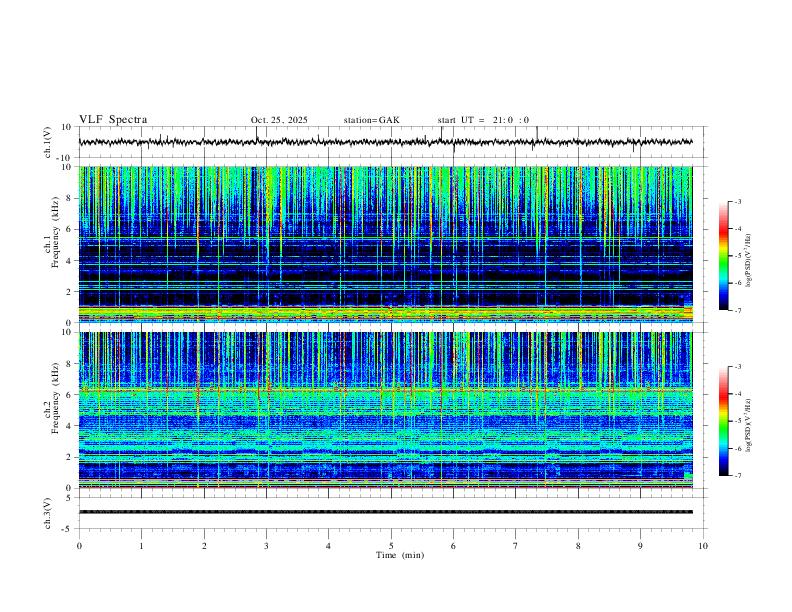
Task: Click the ch.2 "Frequency (kHz)" axis label
Action: tap(55, 398)
